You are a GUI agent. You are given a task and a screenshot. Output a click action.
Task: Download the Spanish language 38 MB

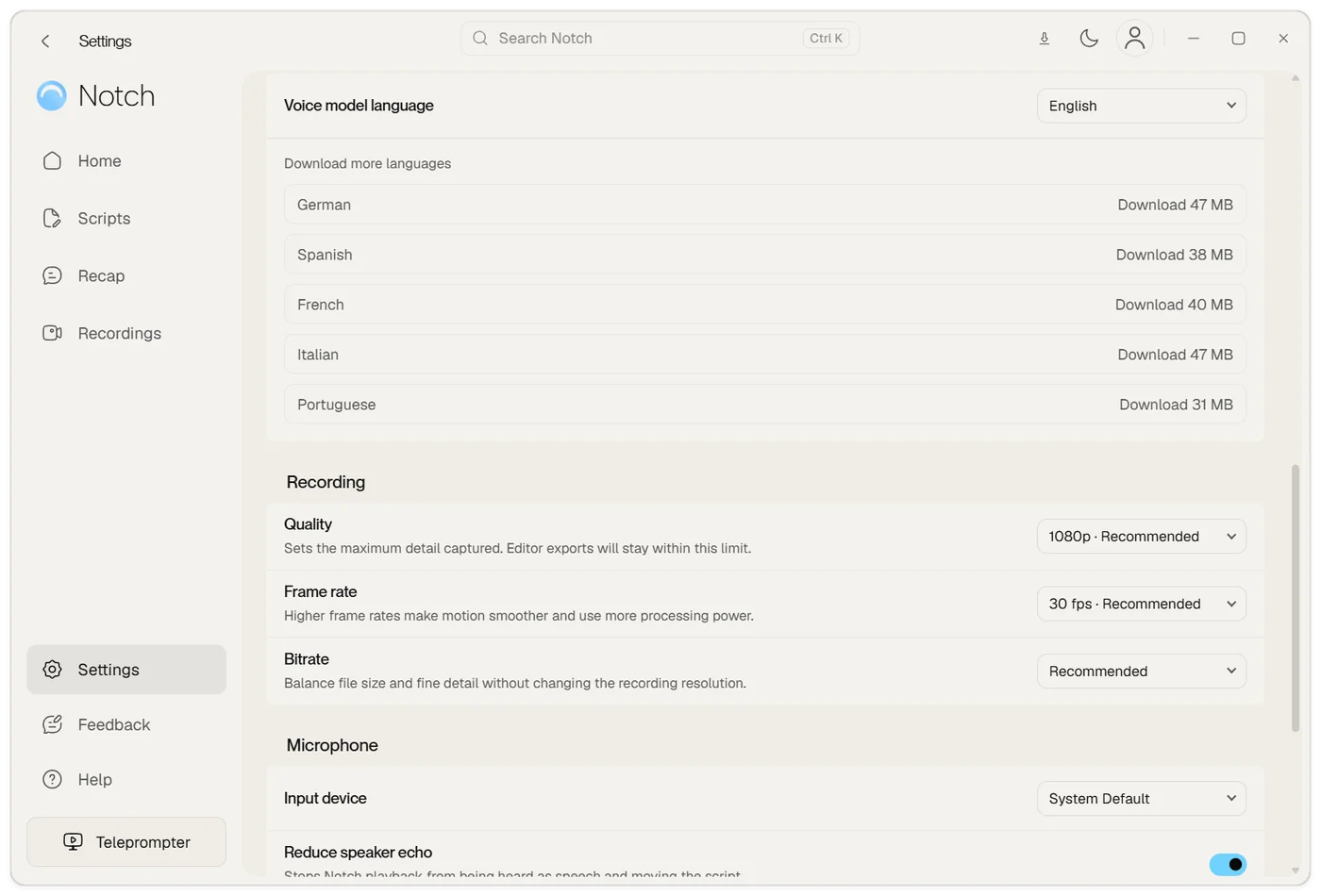point(1174,255)
